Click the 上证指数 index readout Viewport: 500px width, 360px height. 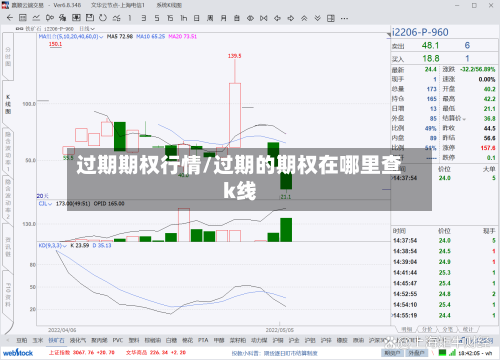[x=82, y=353]
